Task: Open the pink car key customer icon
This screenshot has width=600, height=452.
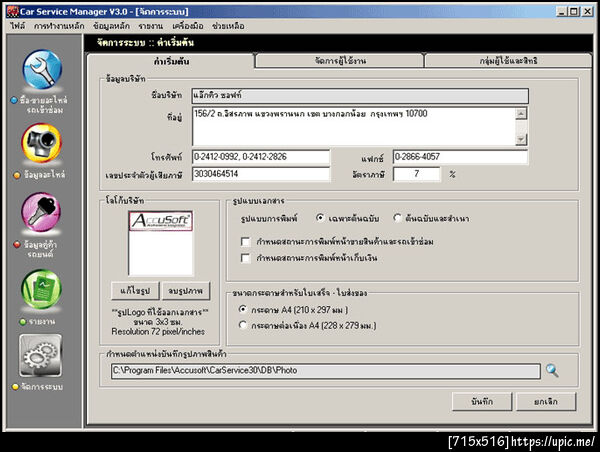Action: (x=41, y=213)
